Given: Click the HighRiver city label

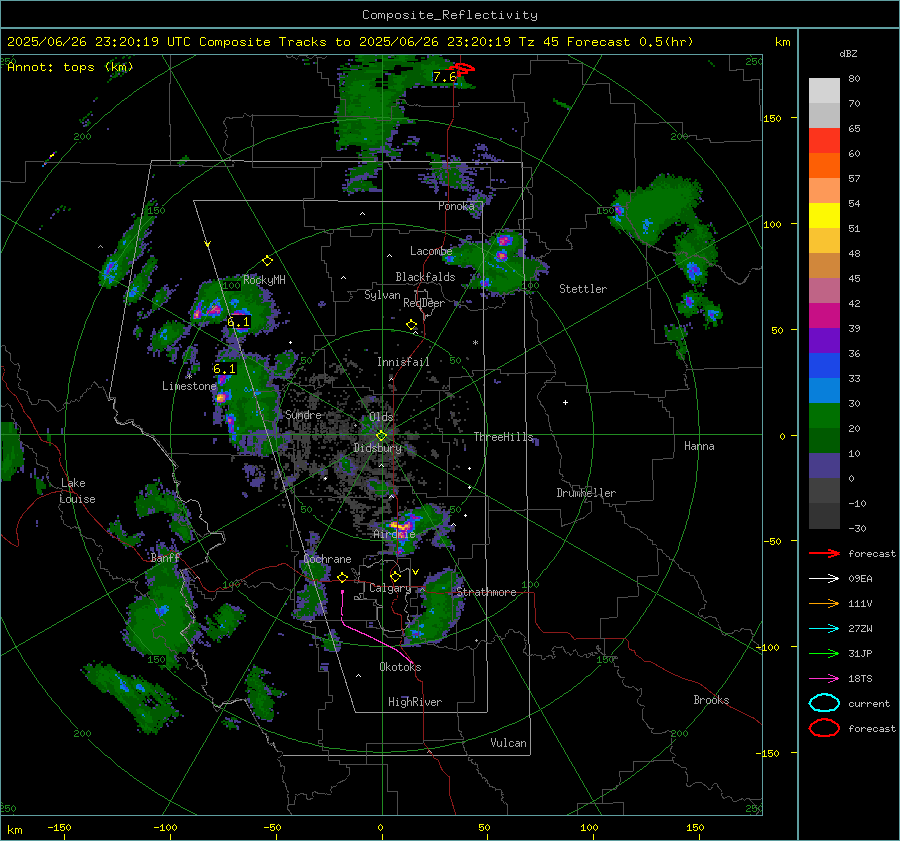Looking at the screenshot, I should 415,702.
